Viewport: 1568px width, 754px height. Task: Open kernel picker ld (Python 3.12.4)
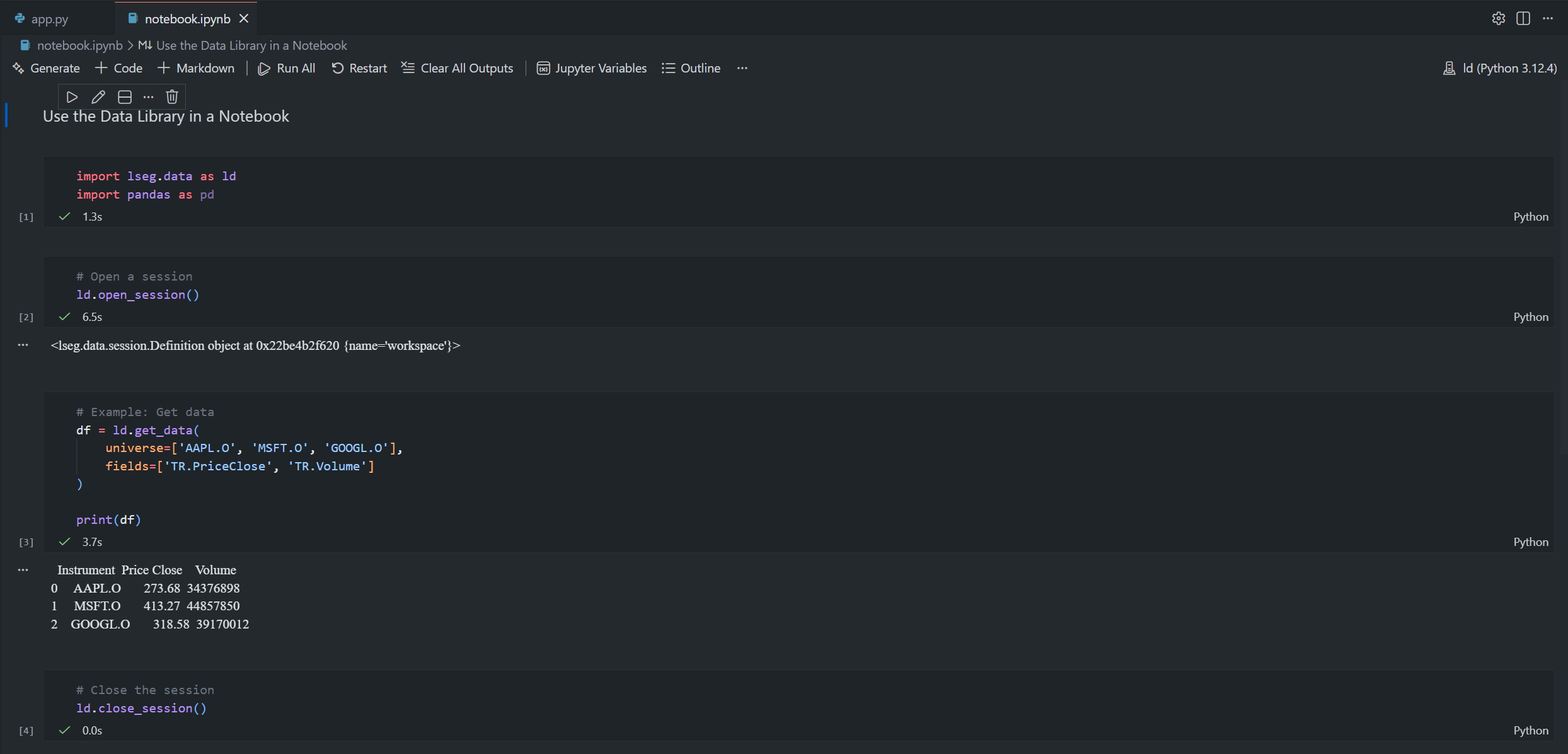point(1500,68)
